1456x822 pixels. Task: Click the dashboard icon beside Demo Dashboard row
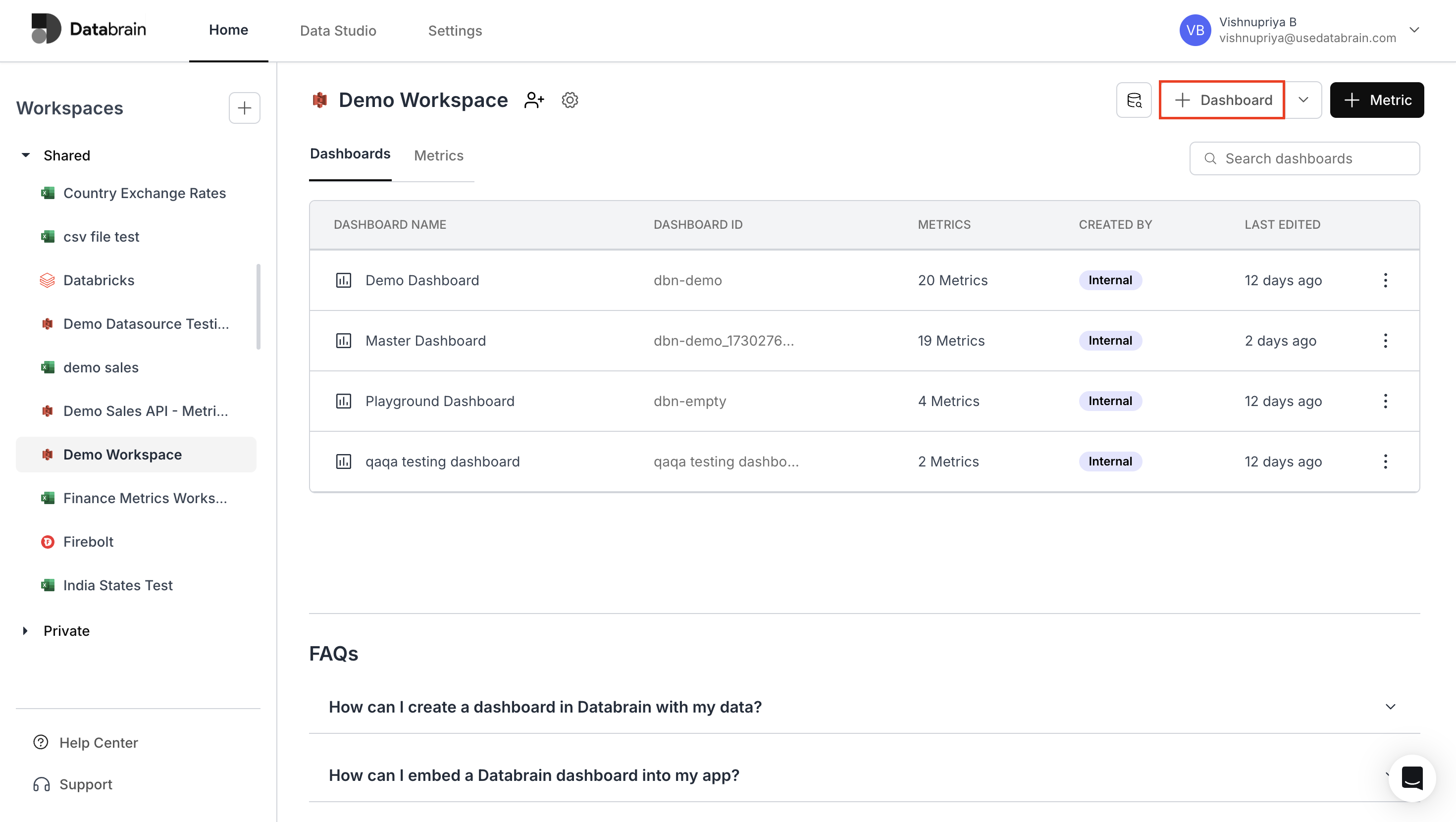(344, 280)
